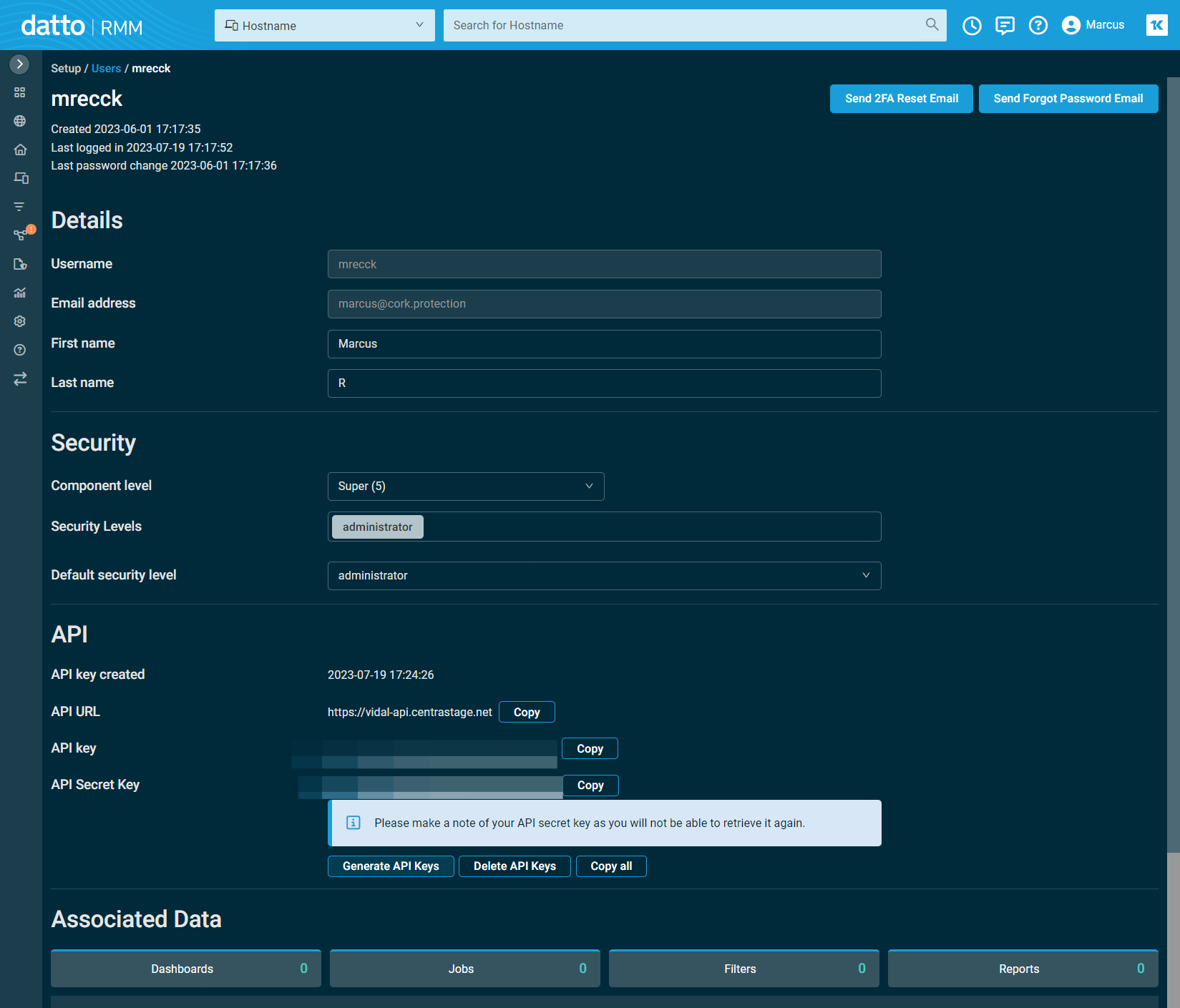1180x1008 pixels.
Task: Open the header help icon
Action: click(1038, 26)
